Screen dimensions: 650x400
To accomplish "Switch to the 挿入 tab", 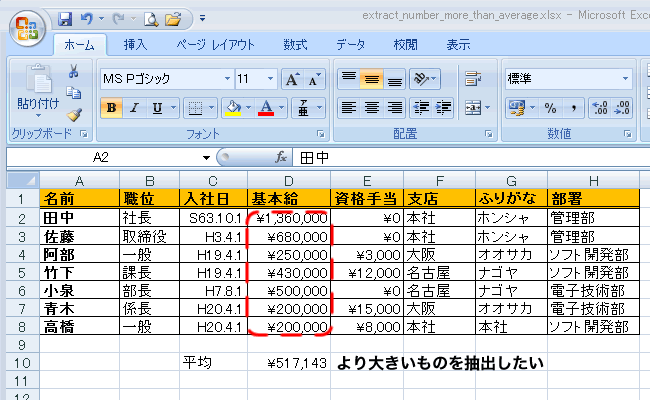I will [135, 45].
